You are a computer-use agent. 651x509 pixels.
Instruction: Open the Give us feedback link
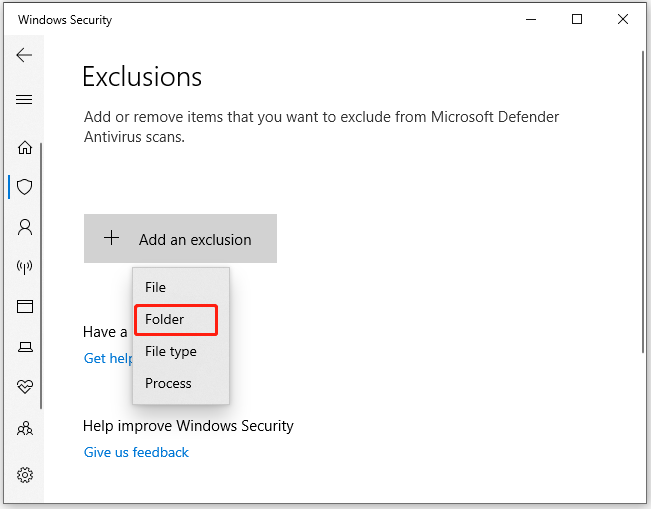[136, 452]
